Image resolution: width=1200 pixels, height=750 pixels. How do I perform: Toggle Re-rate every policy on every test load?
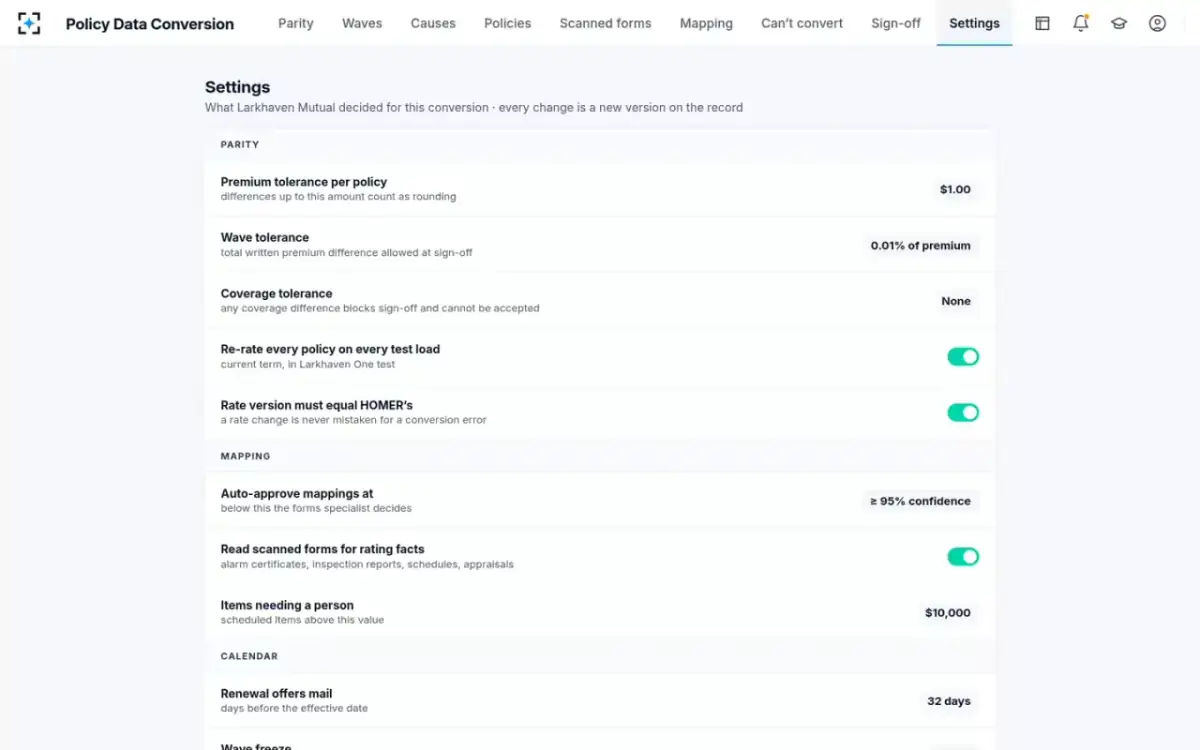pos(963,357)
